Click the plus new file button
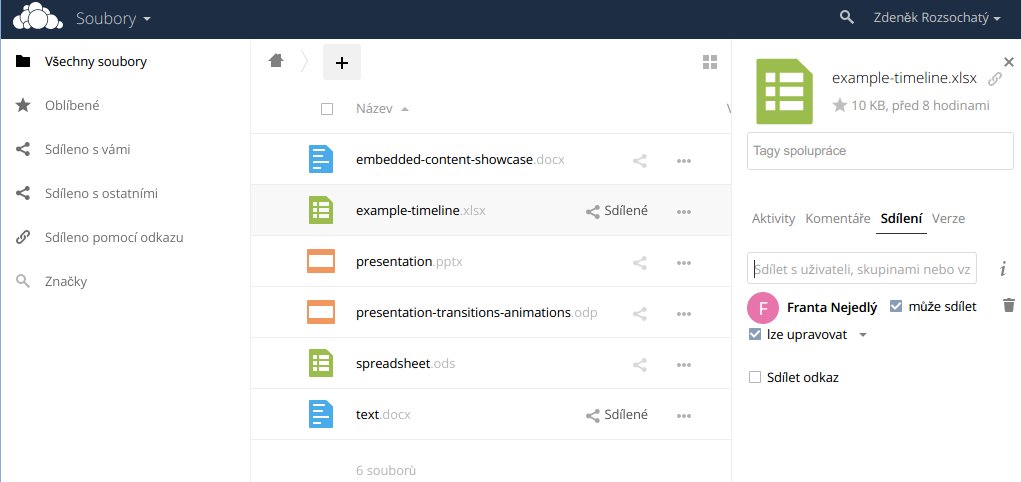 [342, 63]
